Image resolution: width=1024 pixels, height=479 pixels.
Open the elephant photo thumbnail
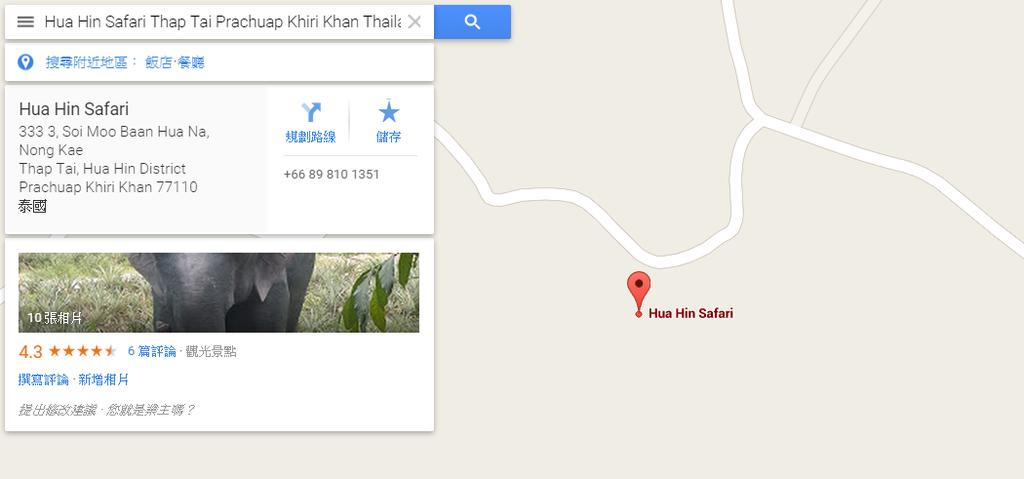219,292
